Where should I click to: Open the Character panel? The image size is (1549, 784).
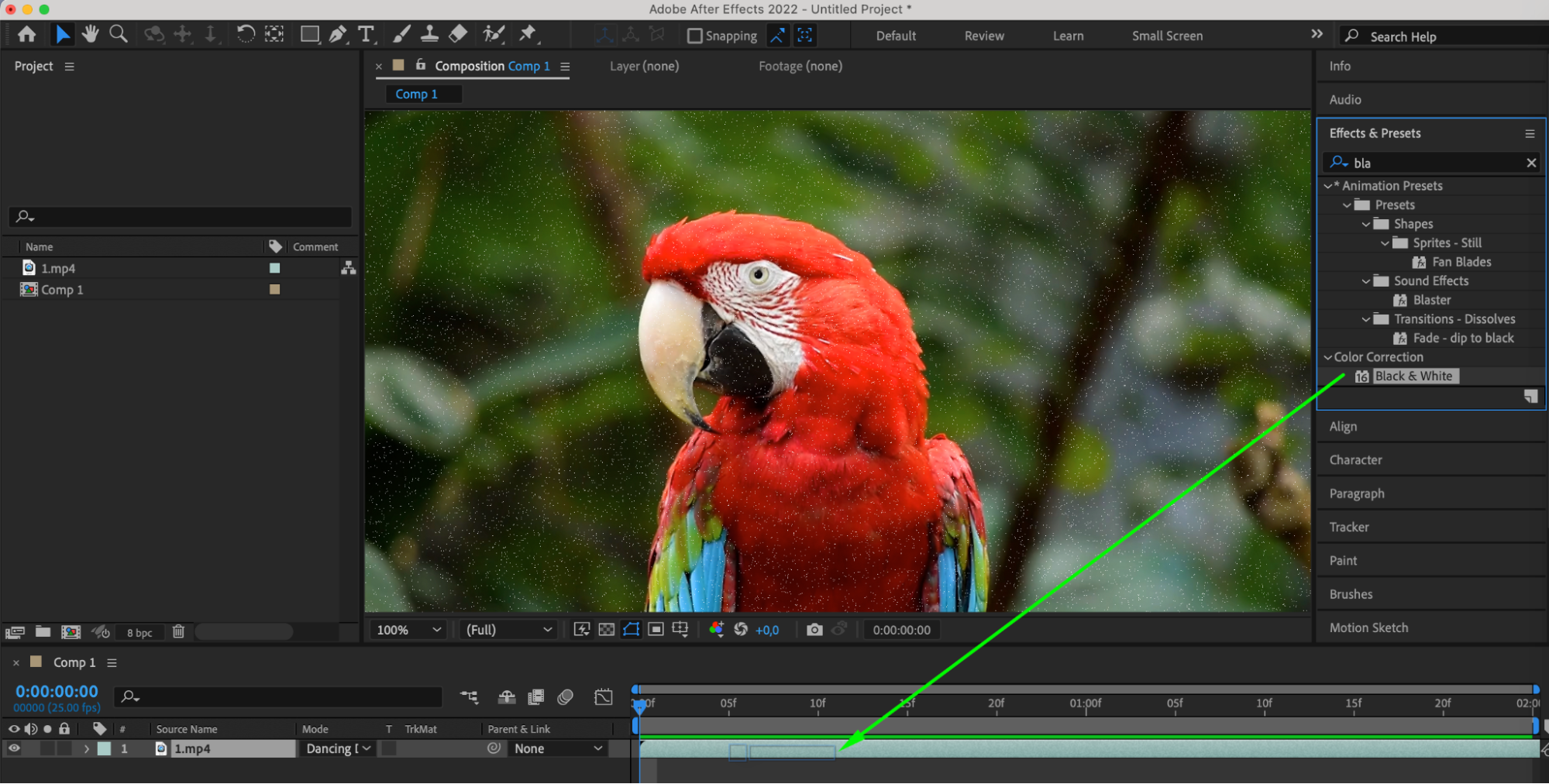click(x=1355, y=460)
